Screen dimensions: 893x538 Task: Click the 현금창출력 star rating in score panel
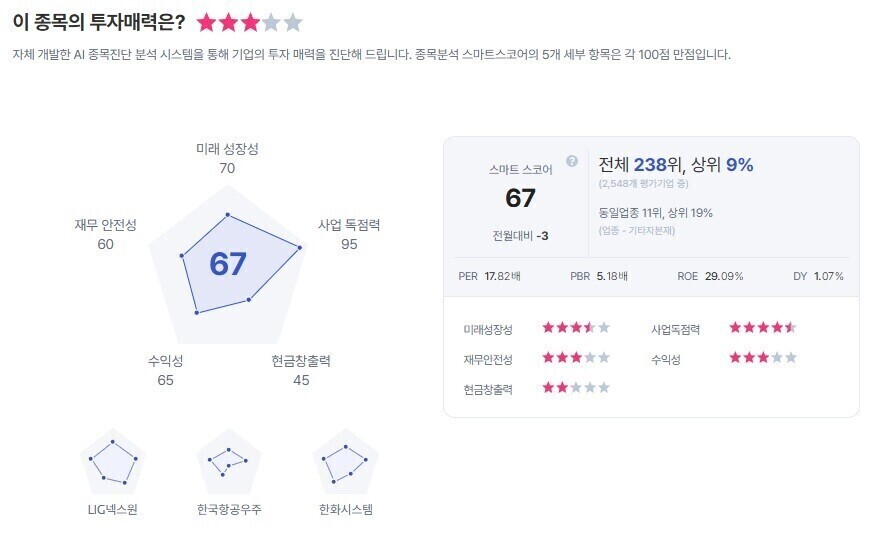click(x=576, y=388)
